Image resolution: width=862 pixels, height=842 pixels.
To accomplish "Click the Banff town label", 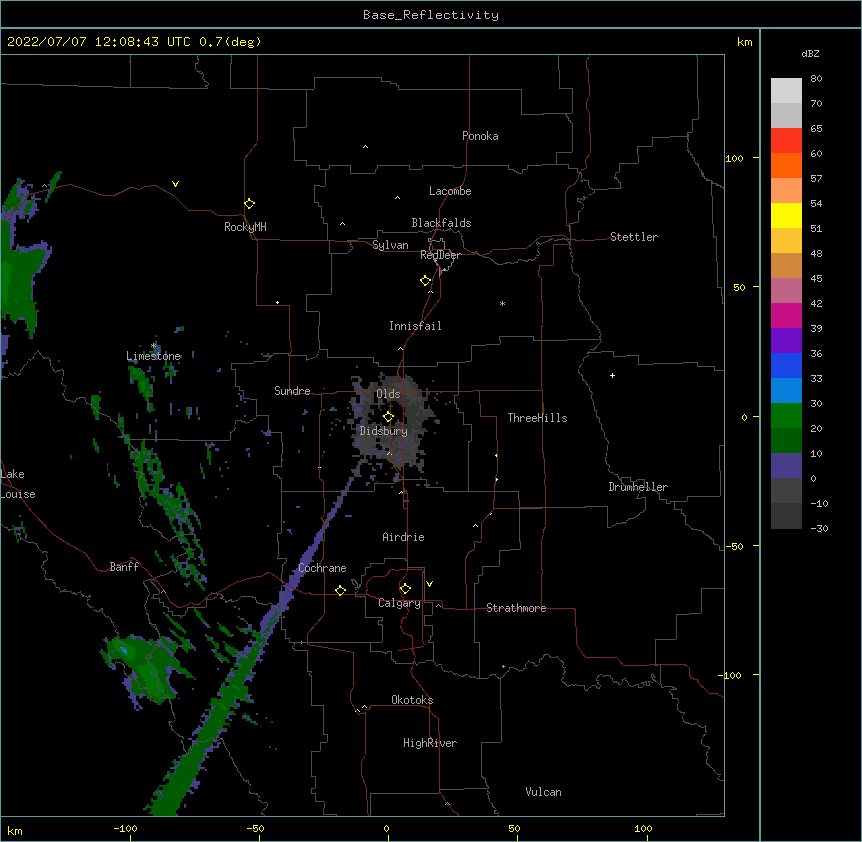I will [x=124, y=567].
